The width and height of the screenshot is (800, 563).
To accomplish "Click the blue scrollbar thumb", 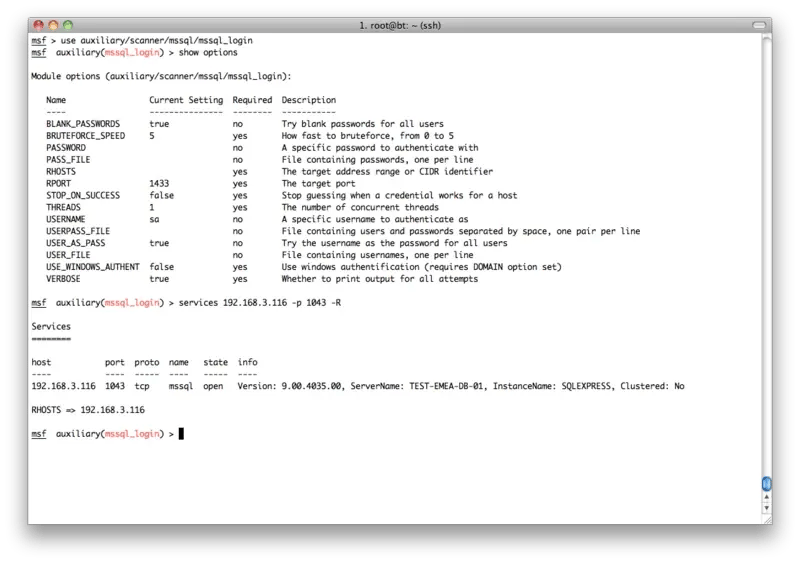I will pyautogui.click(x=766, y=484).
